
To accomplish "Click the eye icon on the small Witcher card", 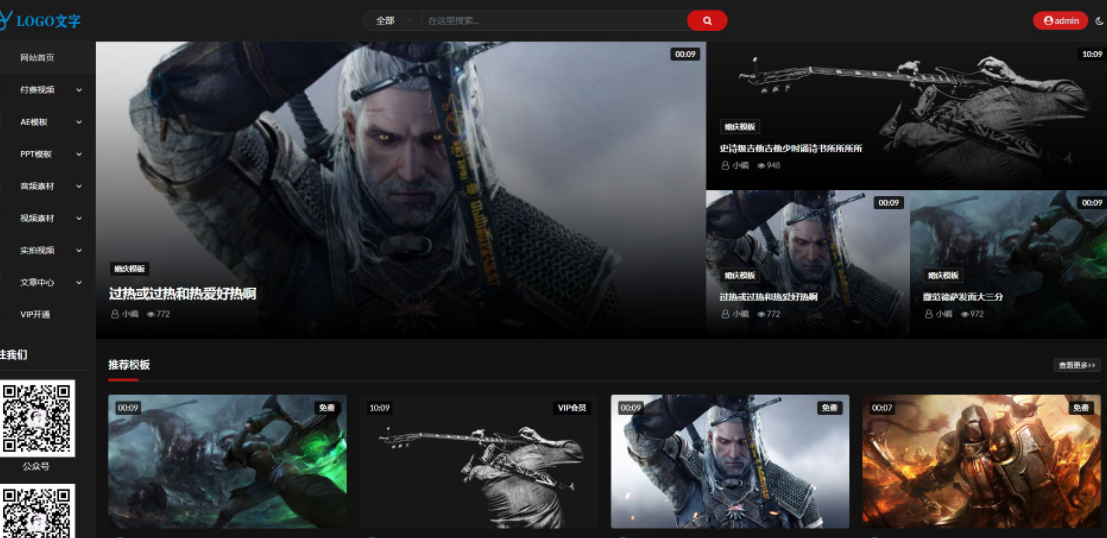I will pos(761,314).
